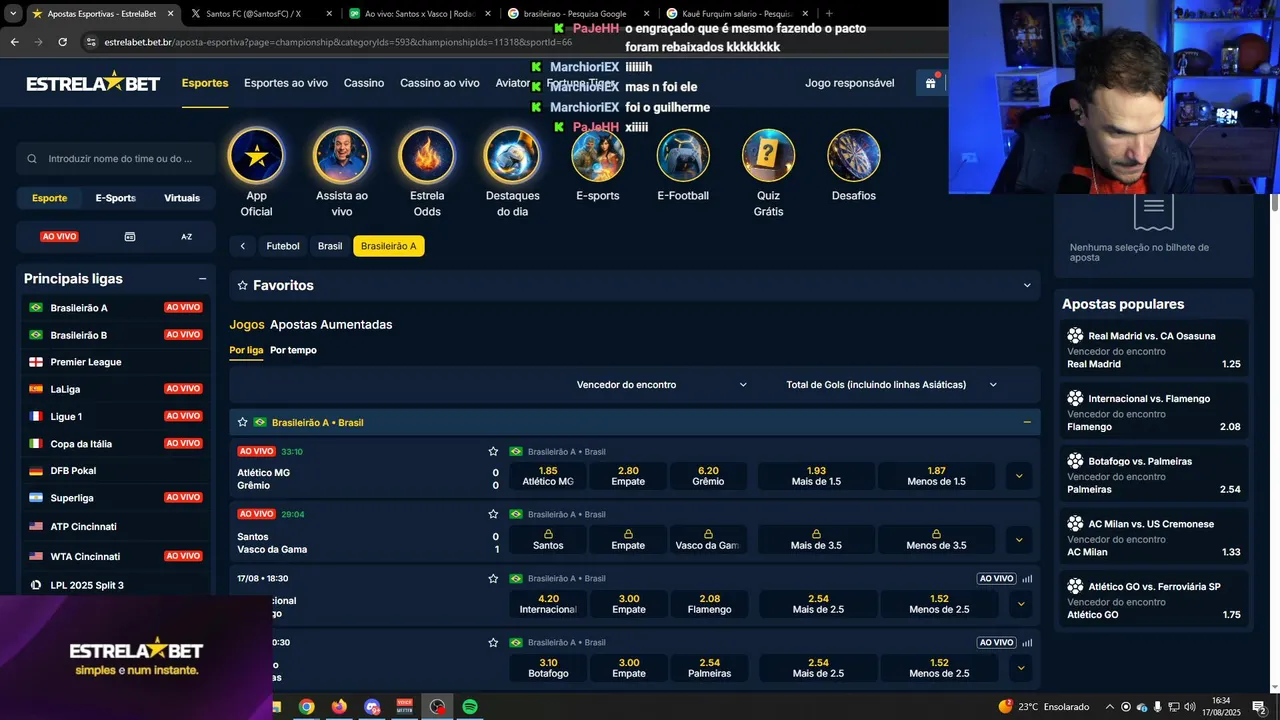
Task: Open the Cassino ao vivo menu
Action: pos(440,83)
